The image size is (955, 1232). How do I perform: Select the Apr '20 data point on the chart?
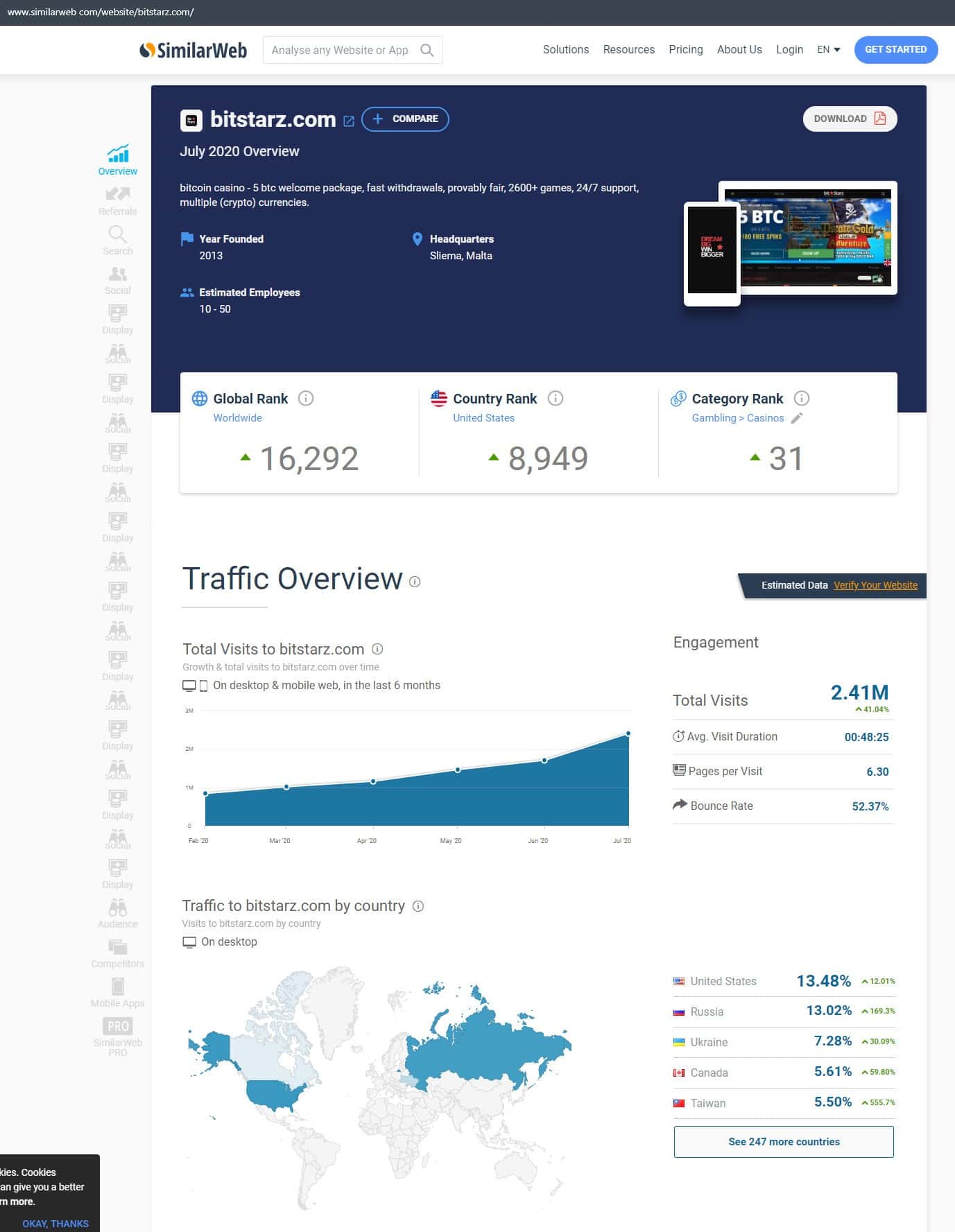(373, 781)
